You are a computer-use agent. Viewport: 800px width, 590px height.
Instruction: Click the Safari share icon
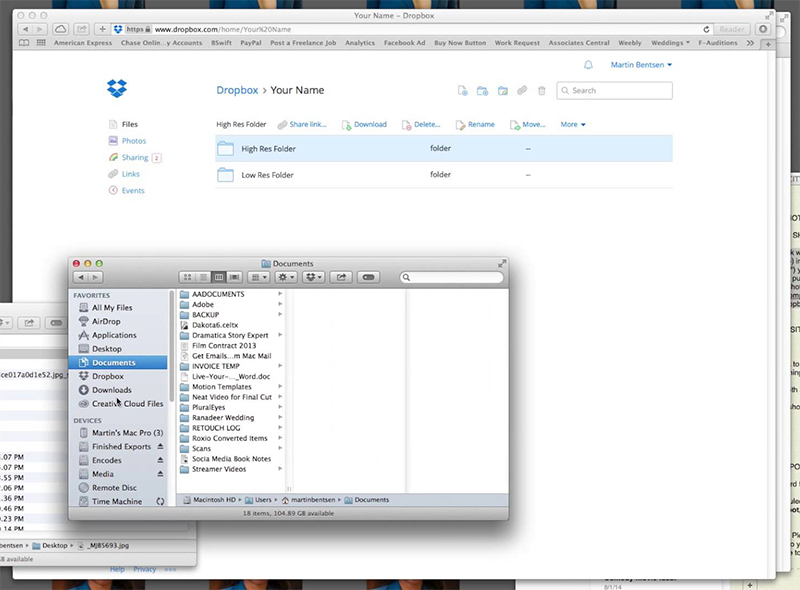coord(82,29)
